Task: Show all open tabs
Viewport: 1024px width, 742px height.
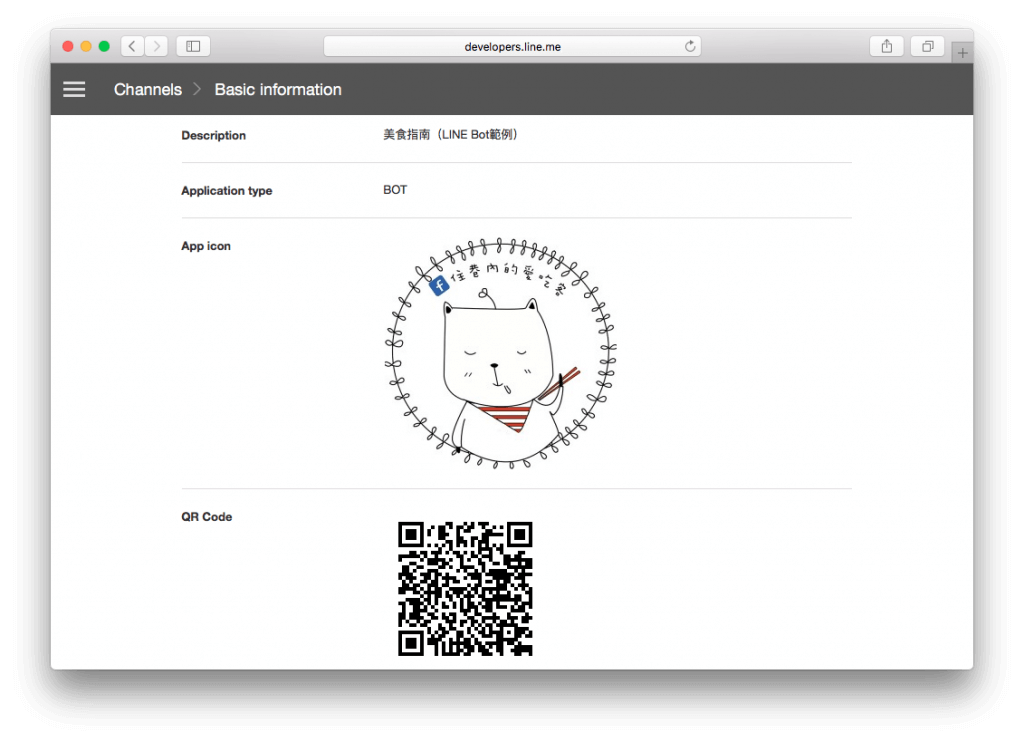Action: (x=926, y=45)
